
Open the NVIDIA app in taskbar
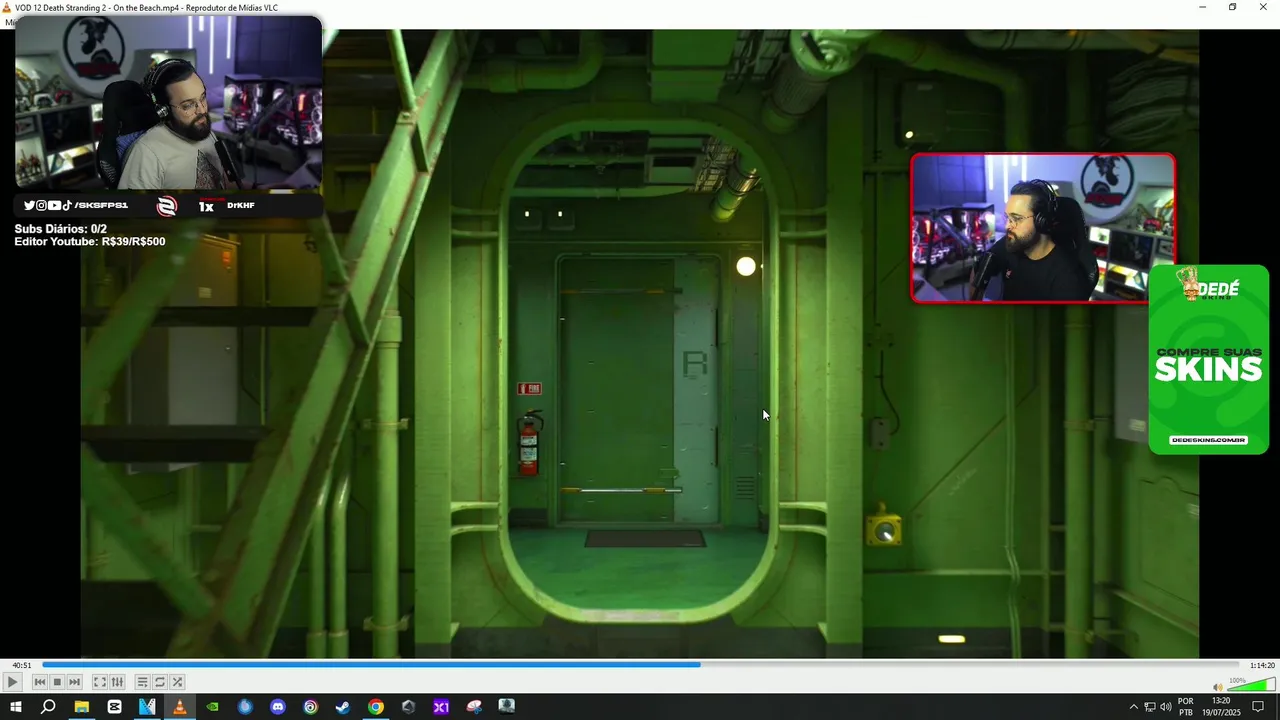pos(212,707)
